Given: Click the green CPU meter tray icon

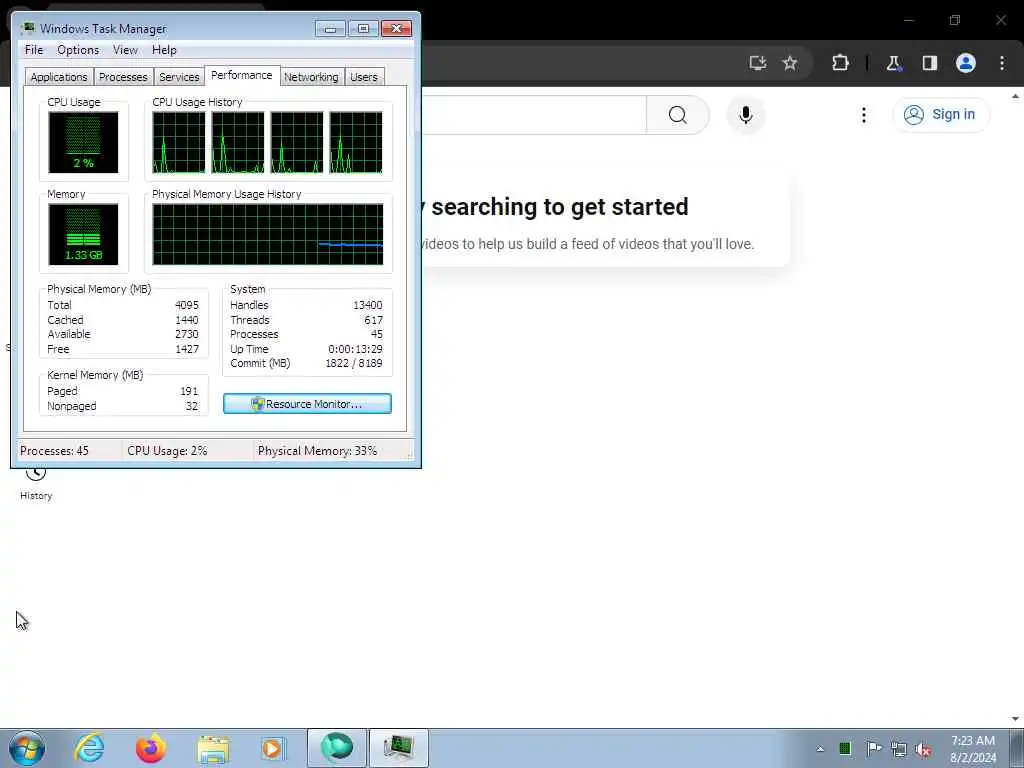Looking at the screenshot, I should point(845,748).
